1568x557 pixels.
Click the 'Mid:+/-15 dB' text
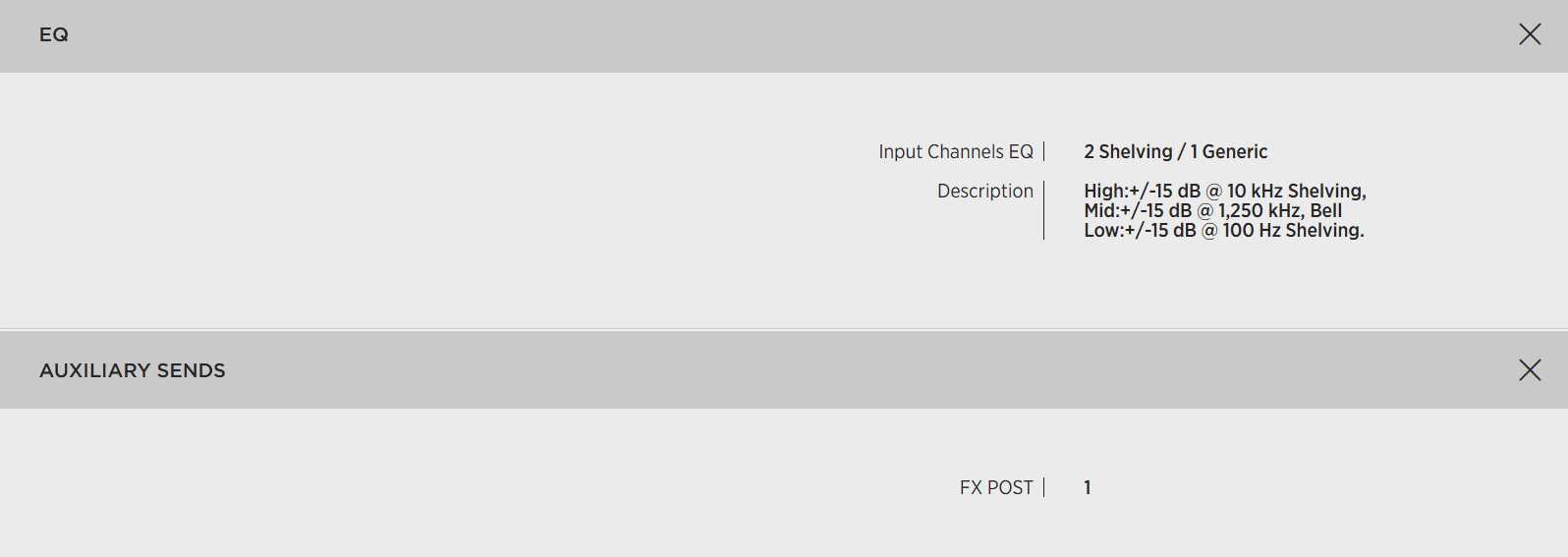1138,210
